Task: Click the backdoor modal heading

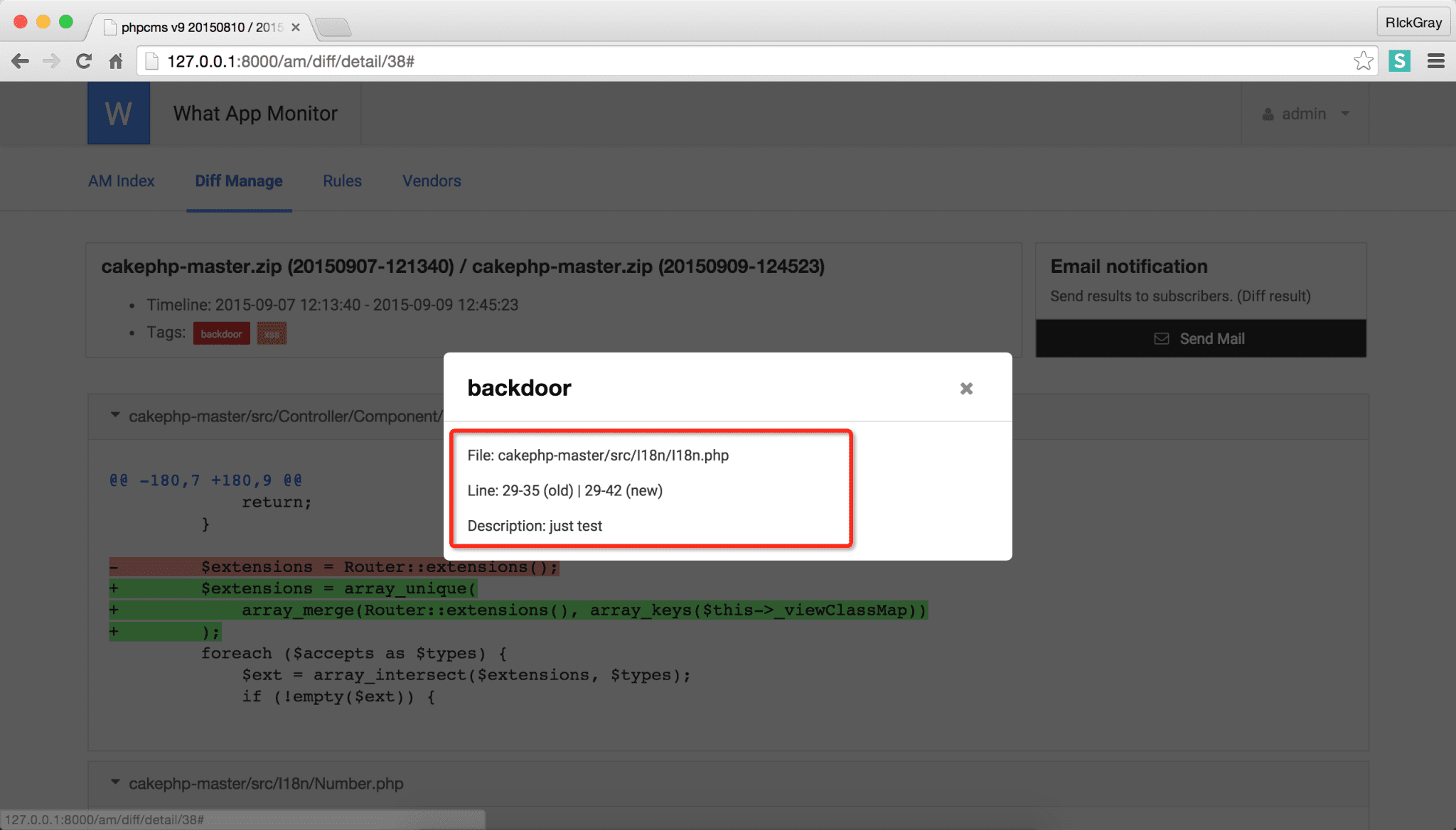Action: click(x=519, y=388)
